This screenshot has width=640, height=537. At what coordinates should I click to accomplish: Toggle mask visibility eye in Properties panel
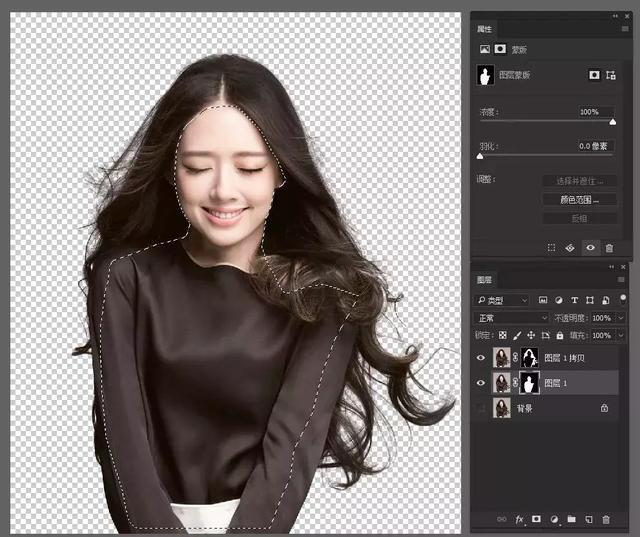(x=590, y=246)
